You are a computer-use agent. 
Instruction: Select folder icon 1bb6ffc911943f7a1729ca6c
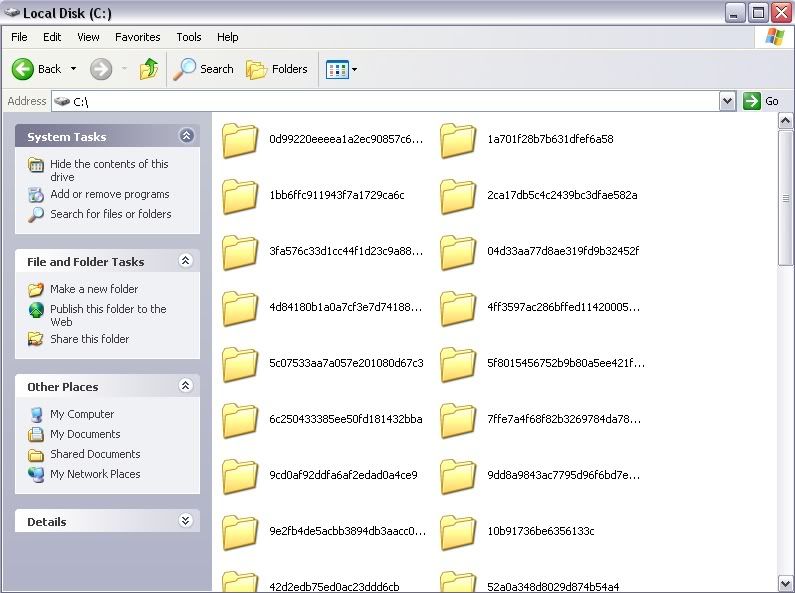[x=240, y=196]
